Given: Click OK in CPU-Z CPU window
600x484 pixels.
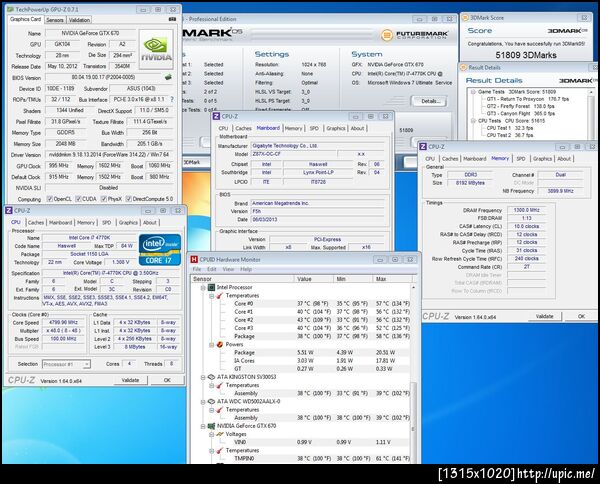Looking at the screenshot, I should point(167,380).
